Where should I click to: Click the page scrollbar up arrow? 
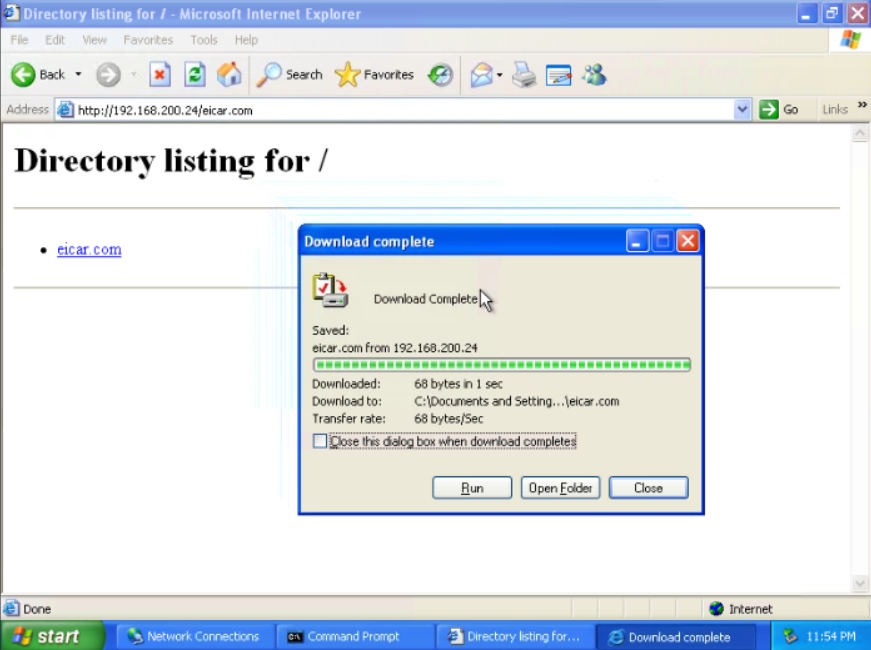point(859,133)
